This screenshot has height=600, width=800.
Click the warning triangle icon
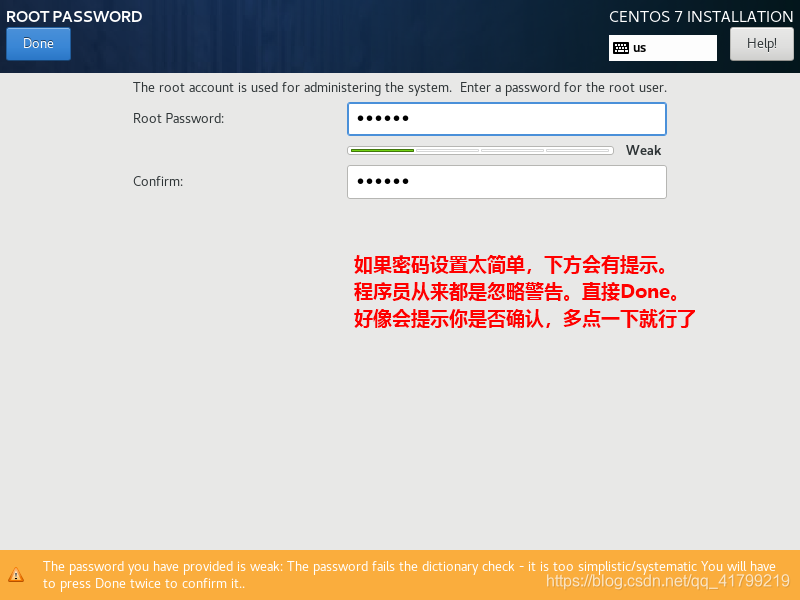(x=16, y=575)
